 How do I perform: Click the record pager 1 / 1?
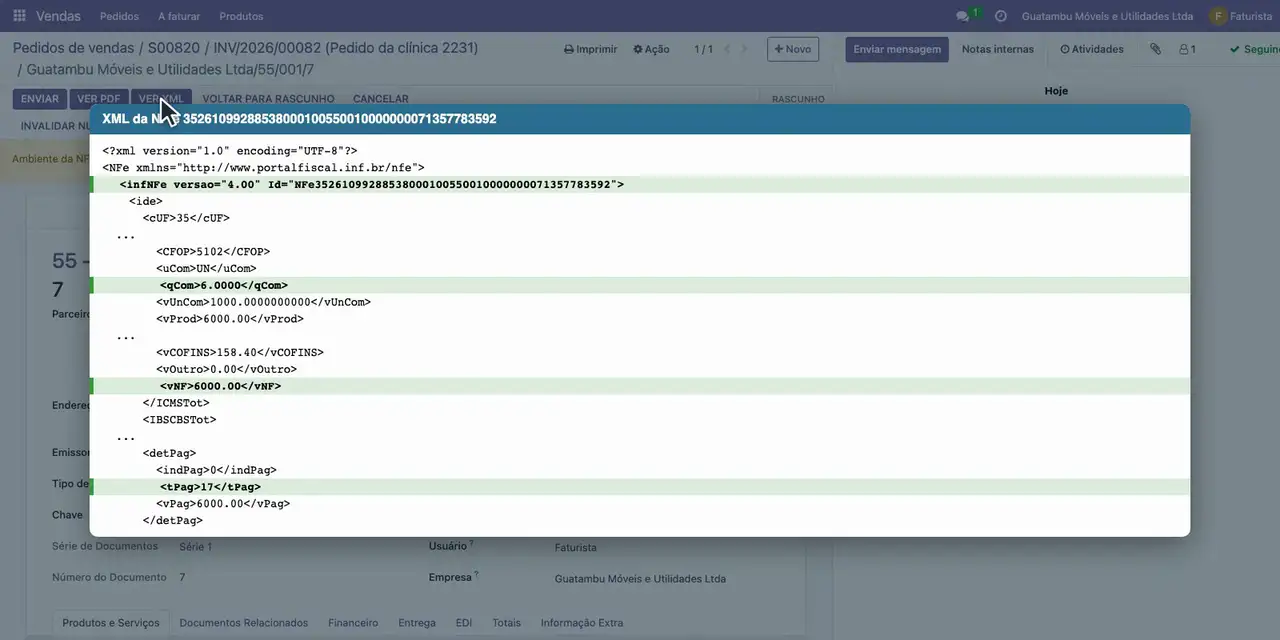pos(704,49)
